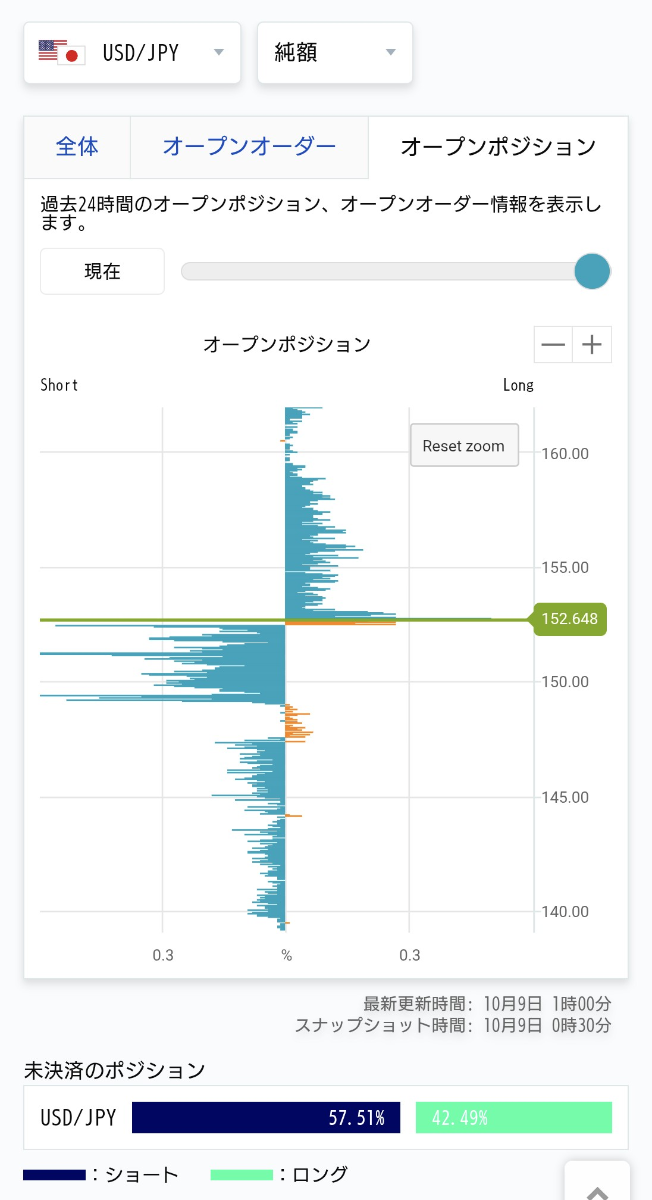Click the 42.49% long position bar
652x1200 pixels.
click(513, 1118)
